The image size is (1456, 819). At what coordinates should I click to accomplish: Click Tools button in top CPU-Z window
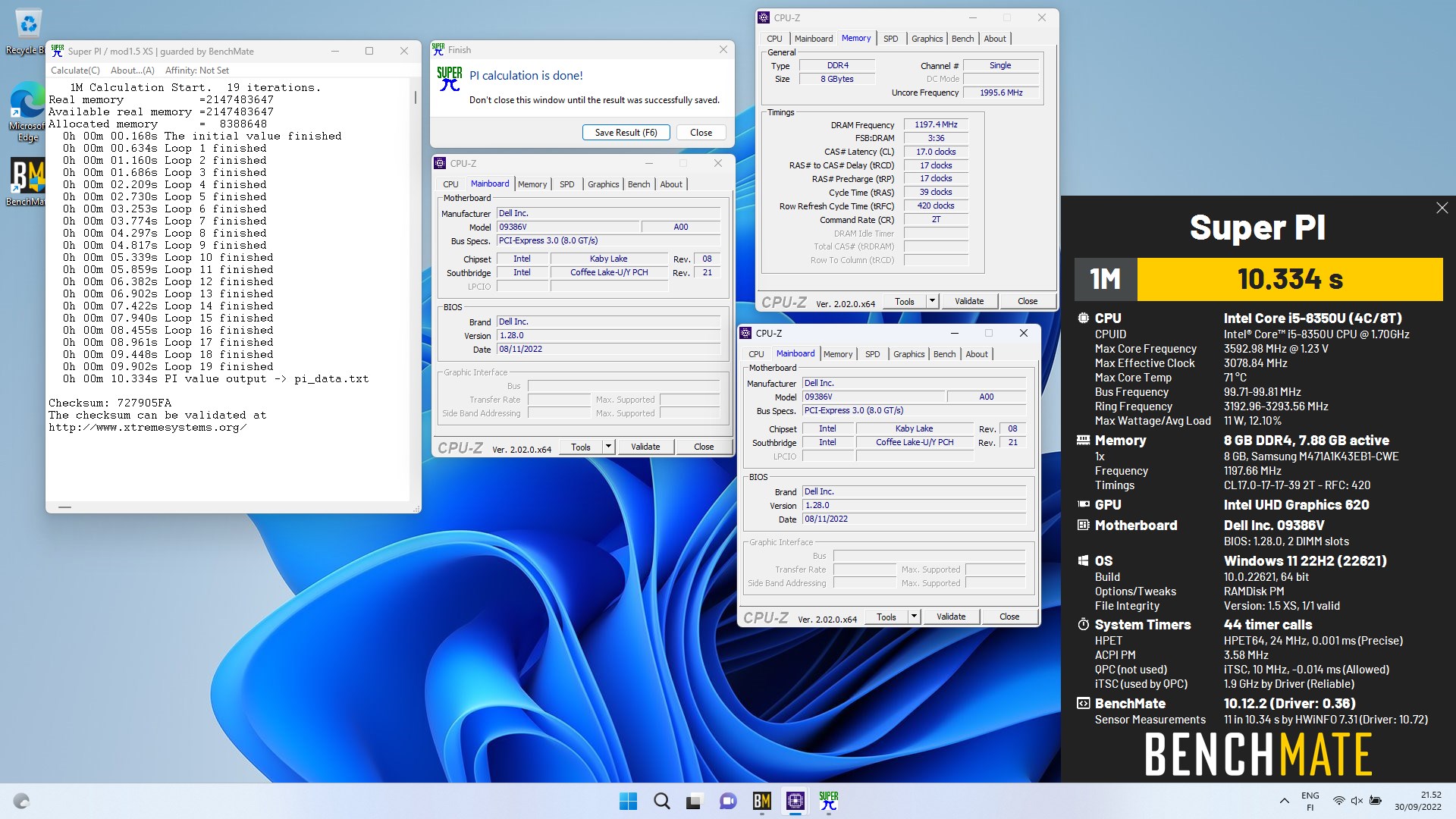tap(905, 301)
